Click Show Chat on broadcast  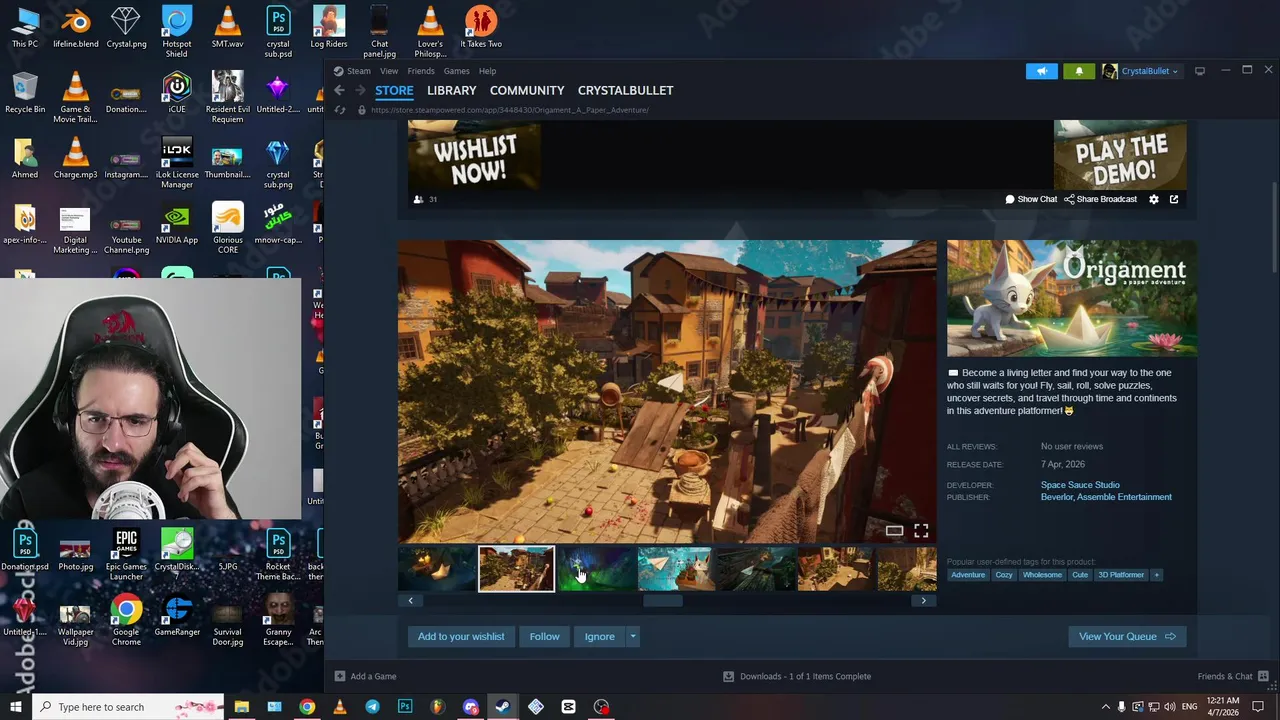(1031, 199)
